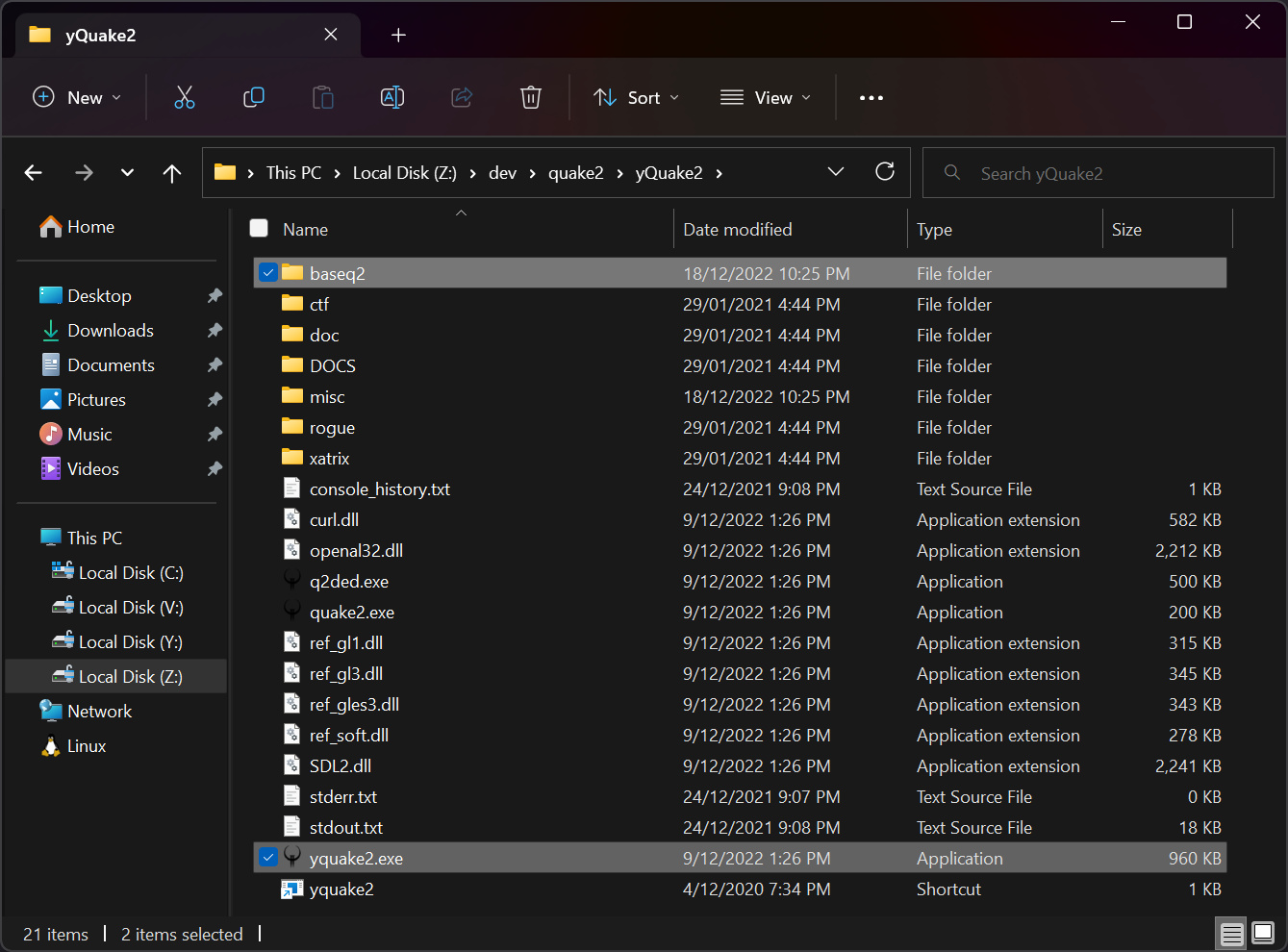This screenshot has height=952, width=1288.
Task: Uncheck the baseq2 folder checkbox
Action: 268,273
